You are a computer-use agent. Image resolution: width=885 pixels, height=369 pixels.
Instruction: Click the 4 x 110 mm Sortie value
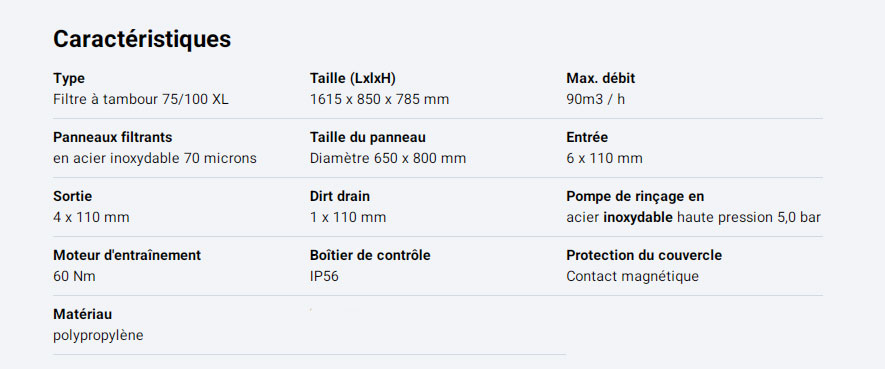[x=91, y=217]
